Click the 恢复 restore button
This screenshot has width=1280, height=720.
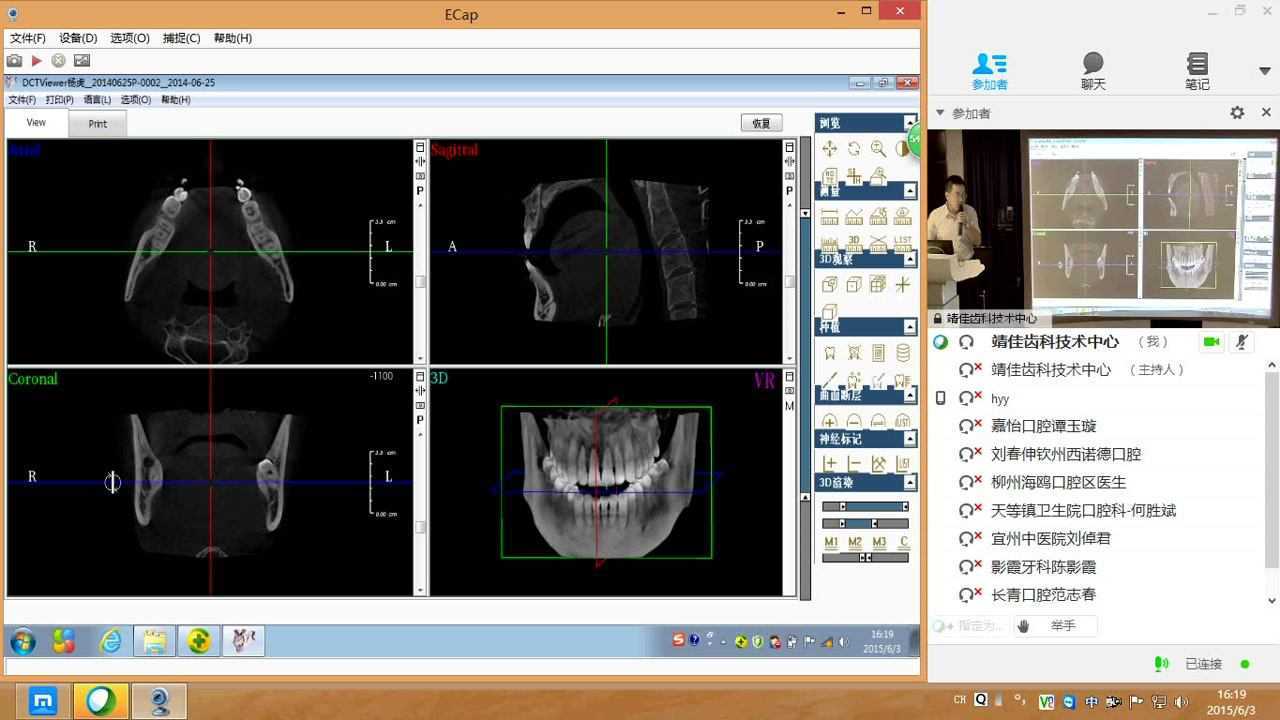761,123
